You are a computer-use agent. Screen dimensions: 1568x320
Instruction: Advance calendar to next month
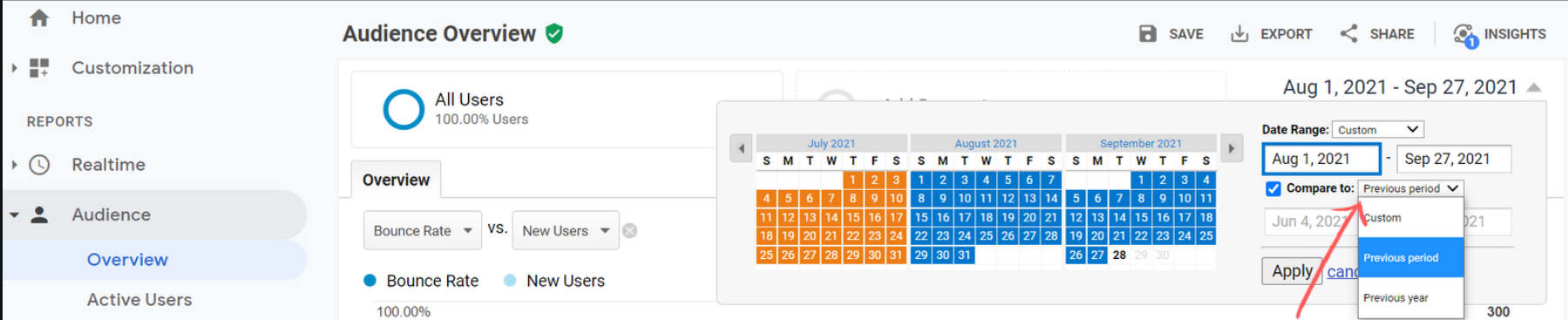[1232, 148]
